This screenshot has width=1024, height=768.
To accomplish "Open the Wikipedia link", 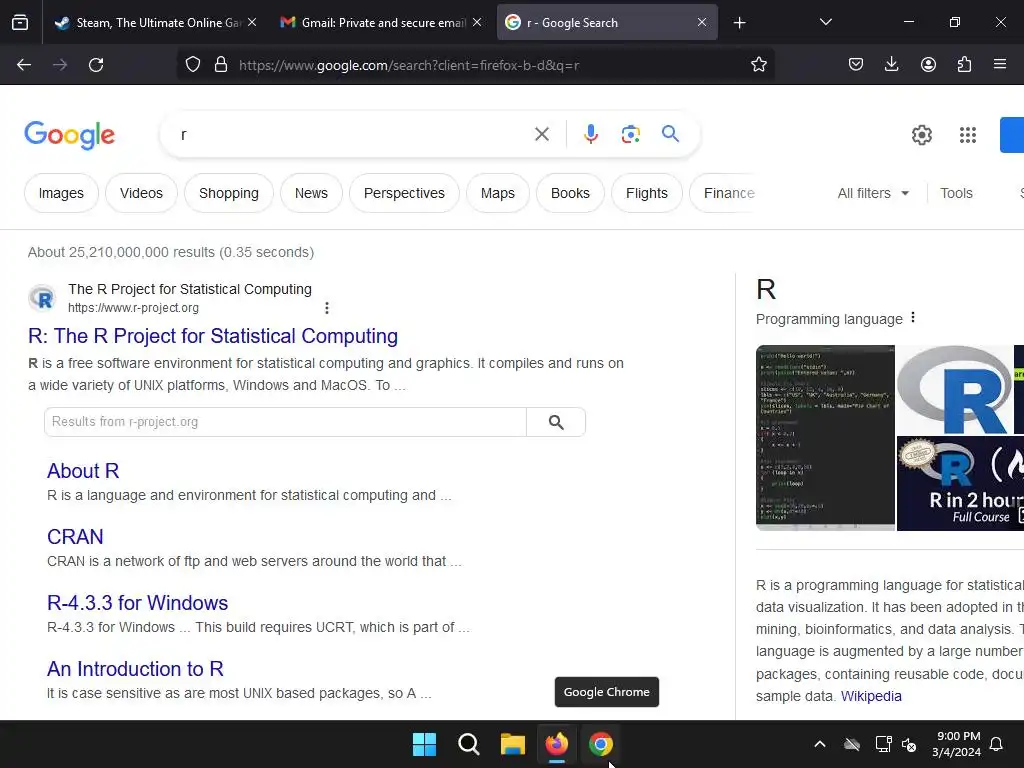I will (871, 696).
